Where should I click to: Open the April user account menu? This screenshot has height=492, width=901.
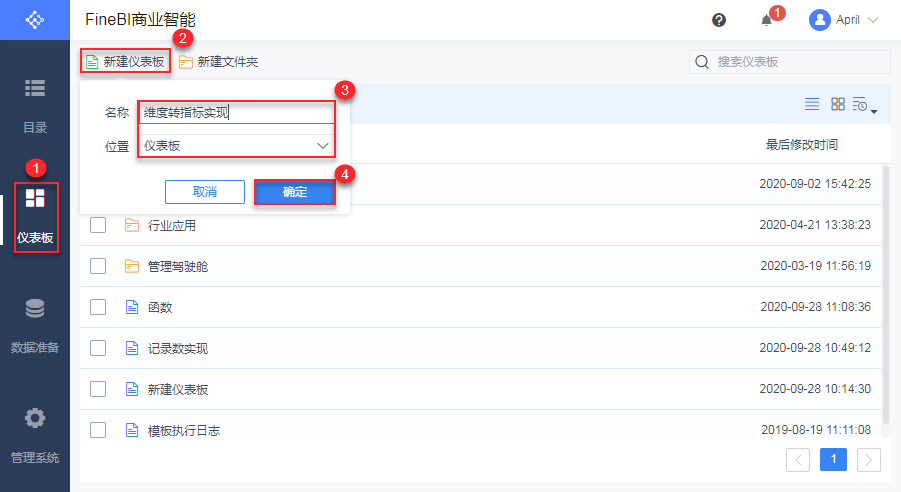(845, 20)
